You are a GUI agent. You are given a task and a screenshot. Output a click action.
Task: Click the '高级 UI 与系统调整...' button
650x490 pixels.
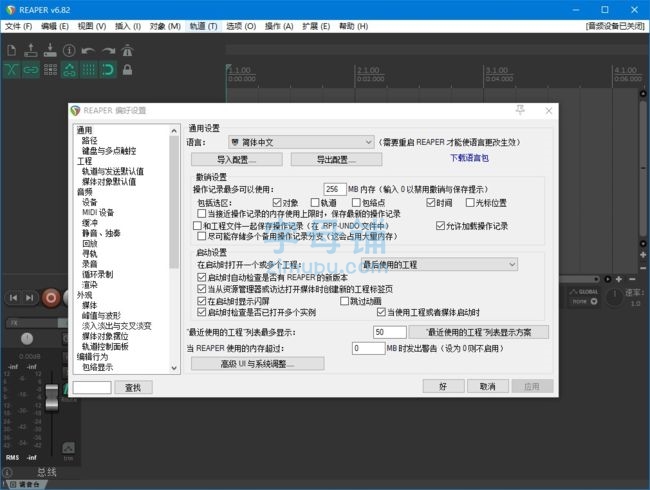pyautogui.click(x=257, y=364)
